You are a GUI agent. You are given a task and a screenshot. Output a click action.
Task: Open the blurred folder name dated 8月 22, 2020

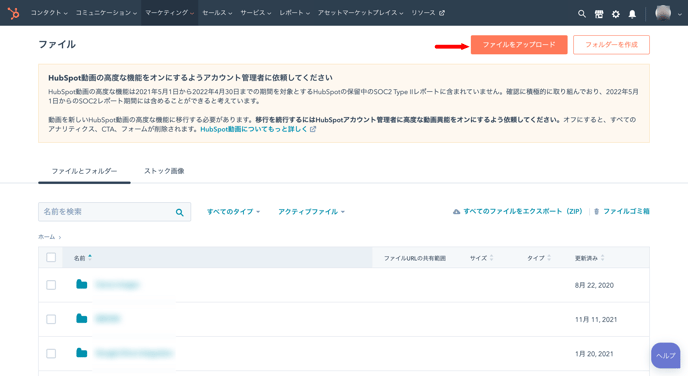click(x=117, y=285)
